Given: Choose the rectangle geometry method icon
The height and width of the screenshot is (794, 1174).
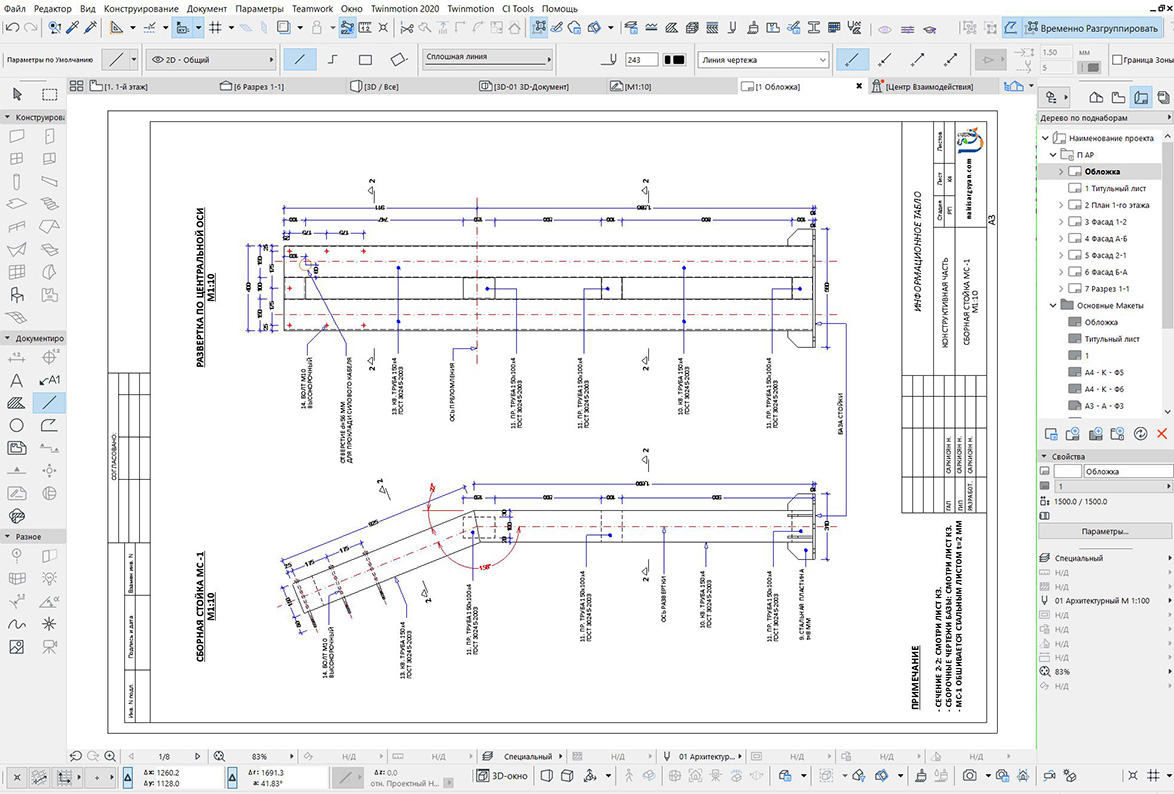Looking at the screenshot, I should pos(365,59).
